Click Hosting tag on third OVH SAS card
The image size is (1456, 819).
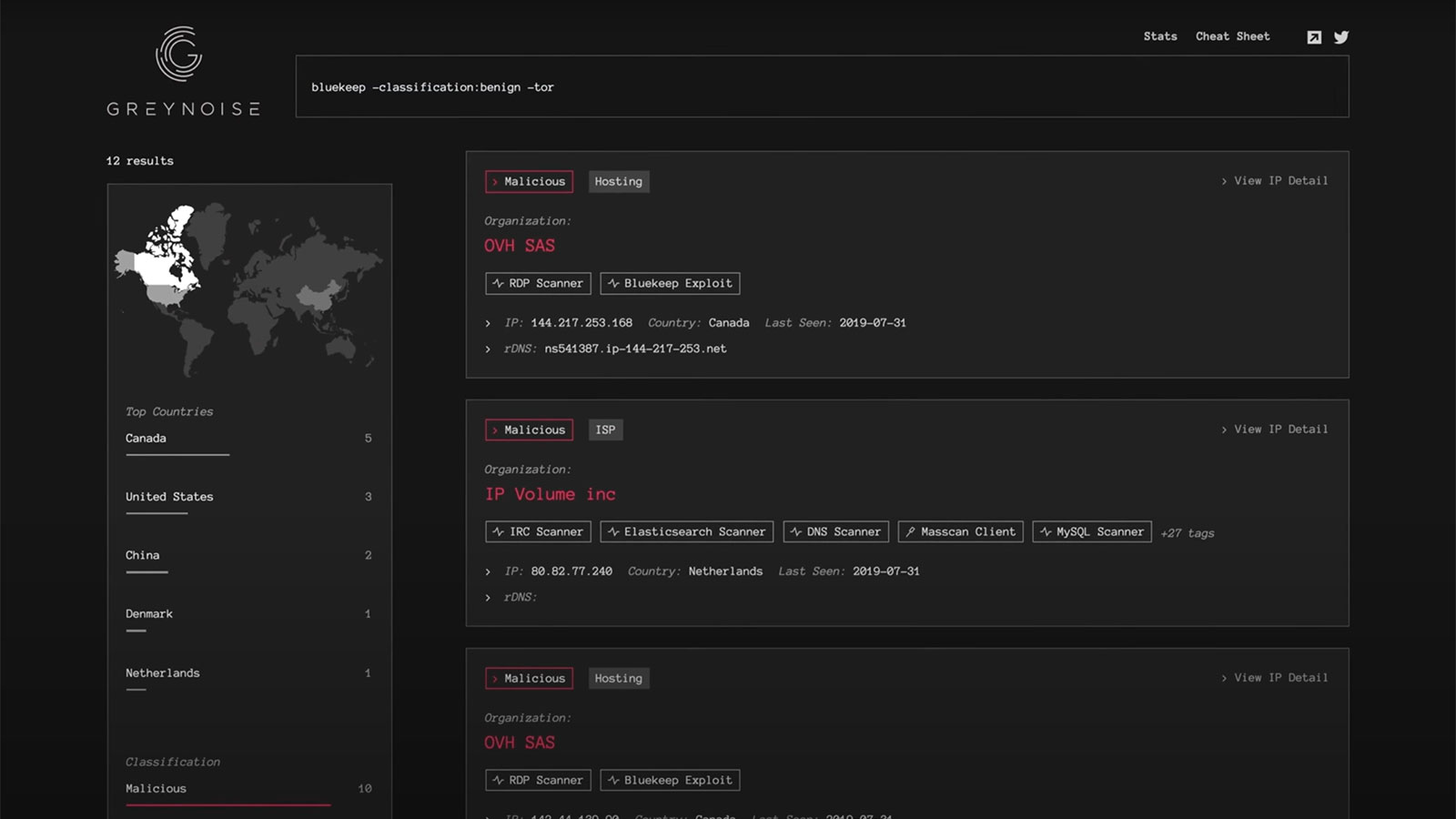pyautogui.click(x=619, y=678)
